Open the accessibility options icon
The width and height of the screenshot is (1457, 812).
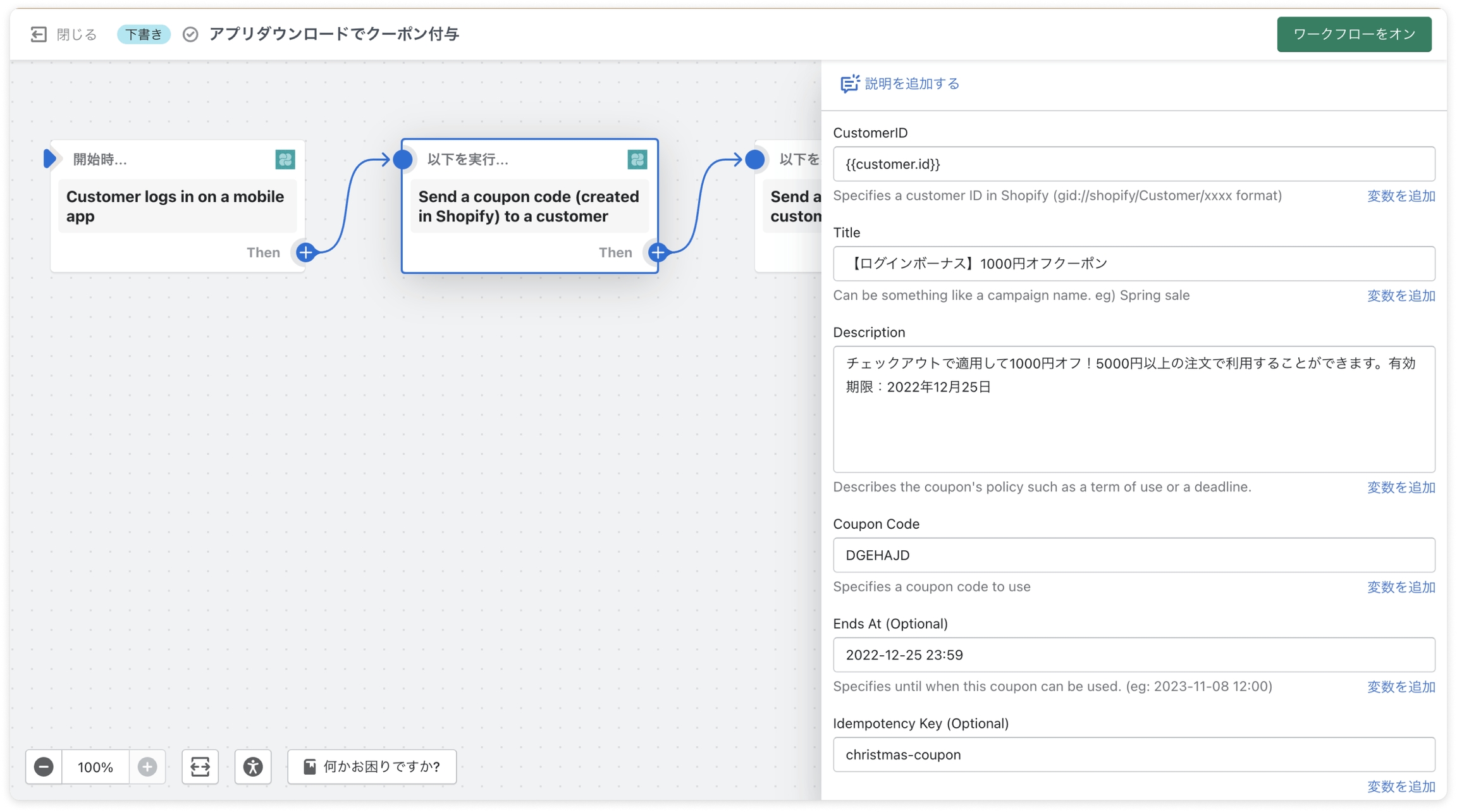tap(253, 766)
